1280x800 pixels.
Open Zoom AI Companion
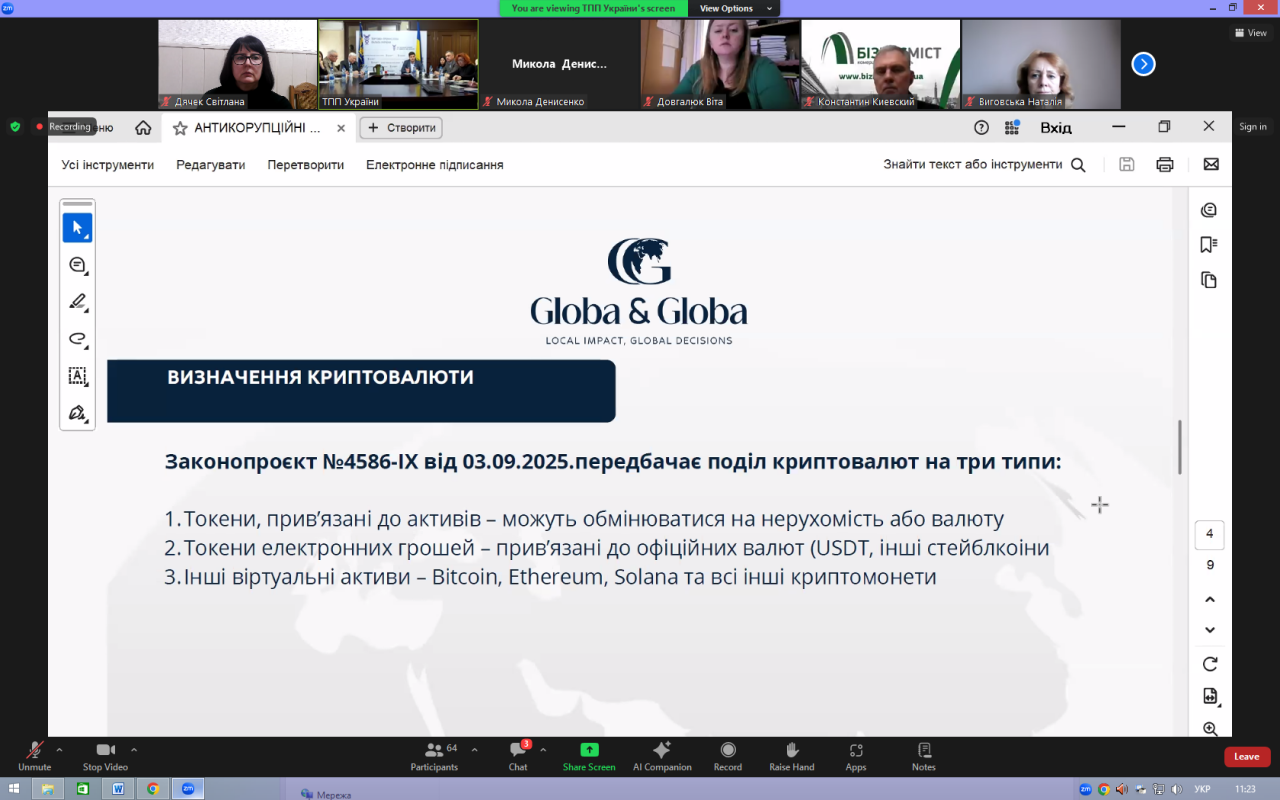click(x=662, y=756)
